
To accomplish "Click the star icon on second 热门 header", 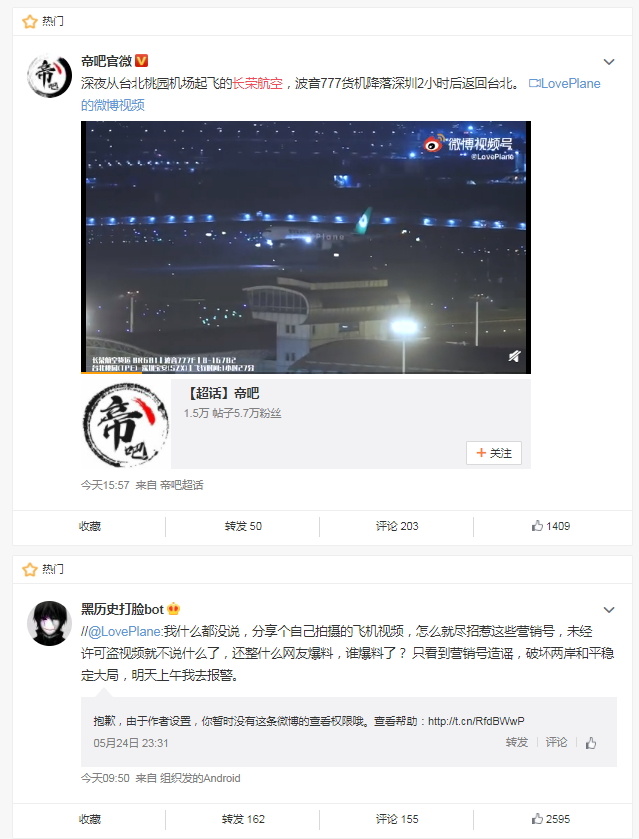I will point(29,569).
